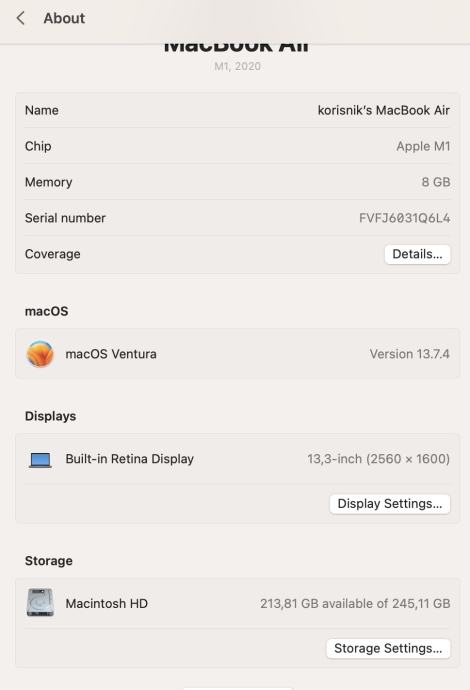Select the Macintosh HD label
Image resolution: width=470 pixels, height=690 pixels.
pyautogui.click(x=106, y=603)
